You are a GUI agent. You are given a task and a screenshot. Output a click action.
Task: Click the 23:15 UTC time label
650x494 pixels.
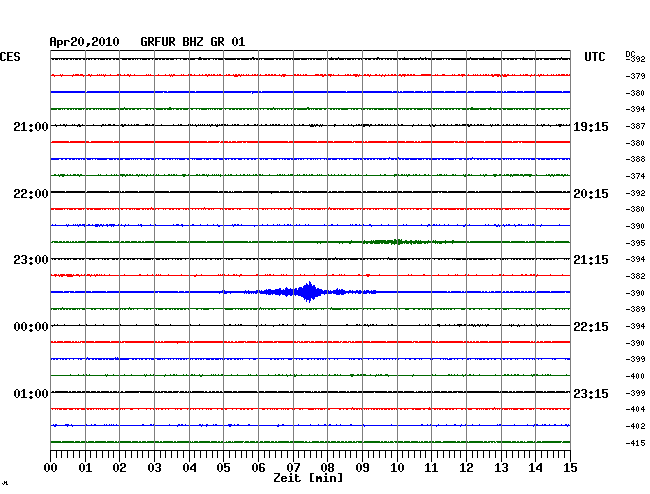591,394
